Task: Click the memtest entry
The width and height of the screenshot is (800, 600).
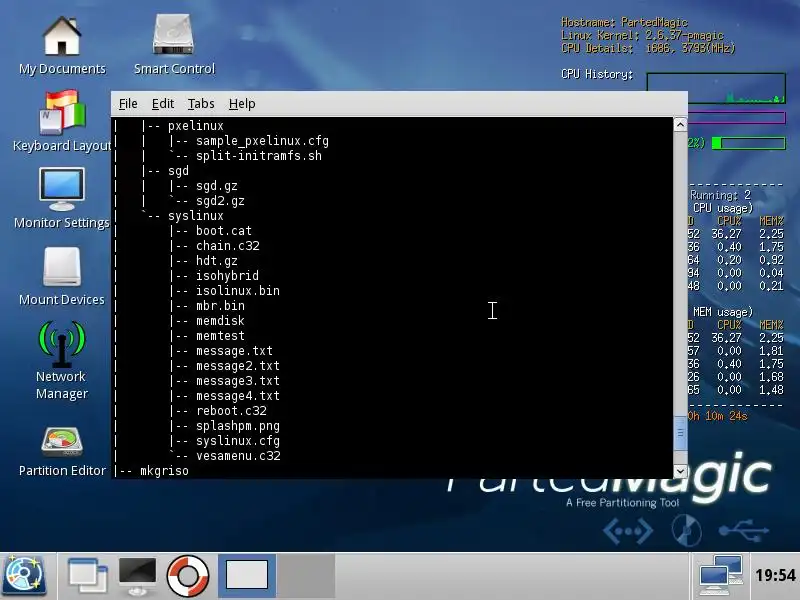Action: [220, 336]
